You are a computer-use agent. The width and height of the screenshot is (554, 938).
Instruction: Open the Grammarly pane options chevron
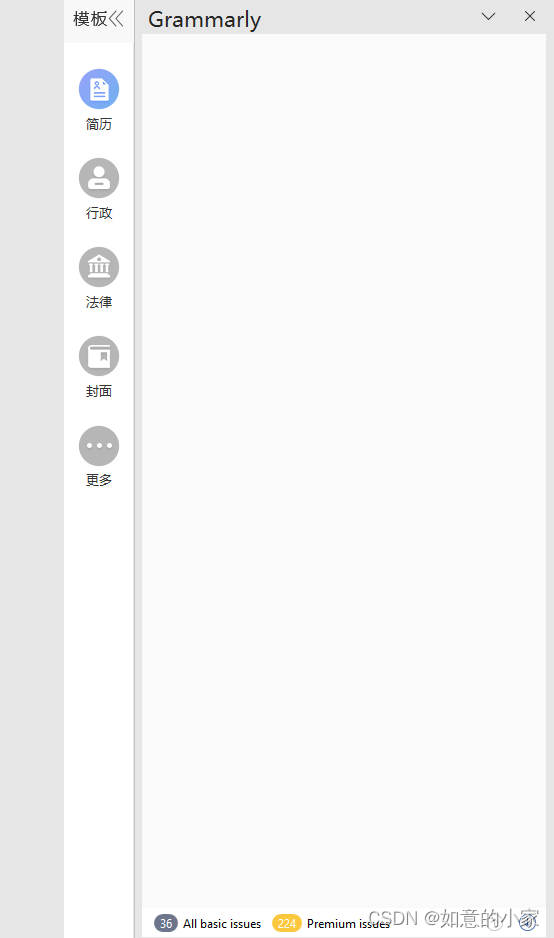tap(489, 16)
